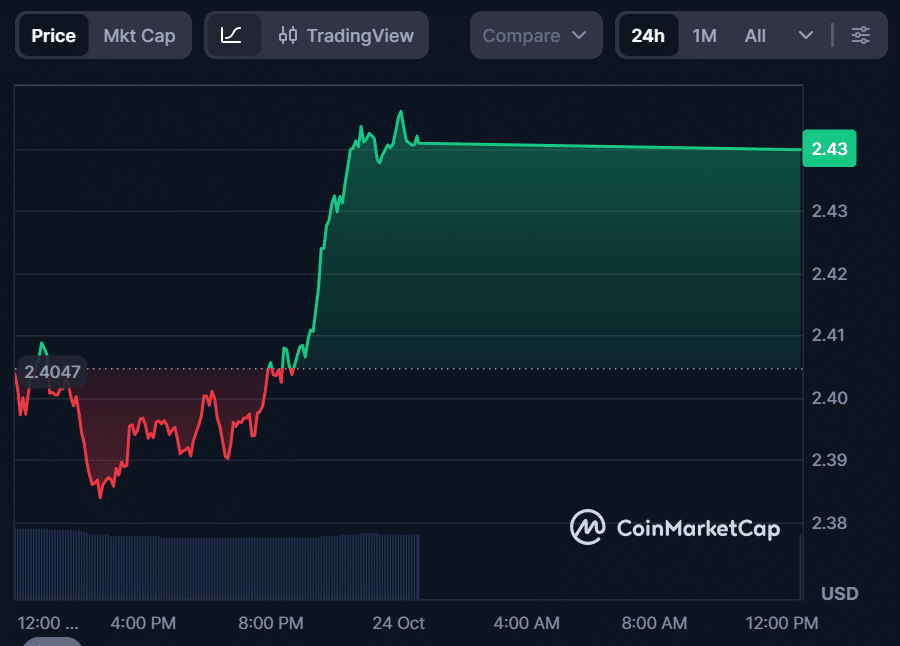Screen dimensions: 900x646
Task: Expand the Compare dropdown
Action: pos(535,35)
